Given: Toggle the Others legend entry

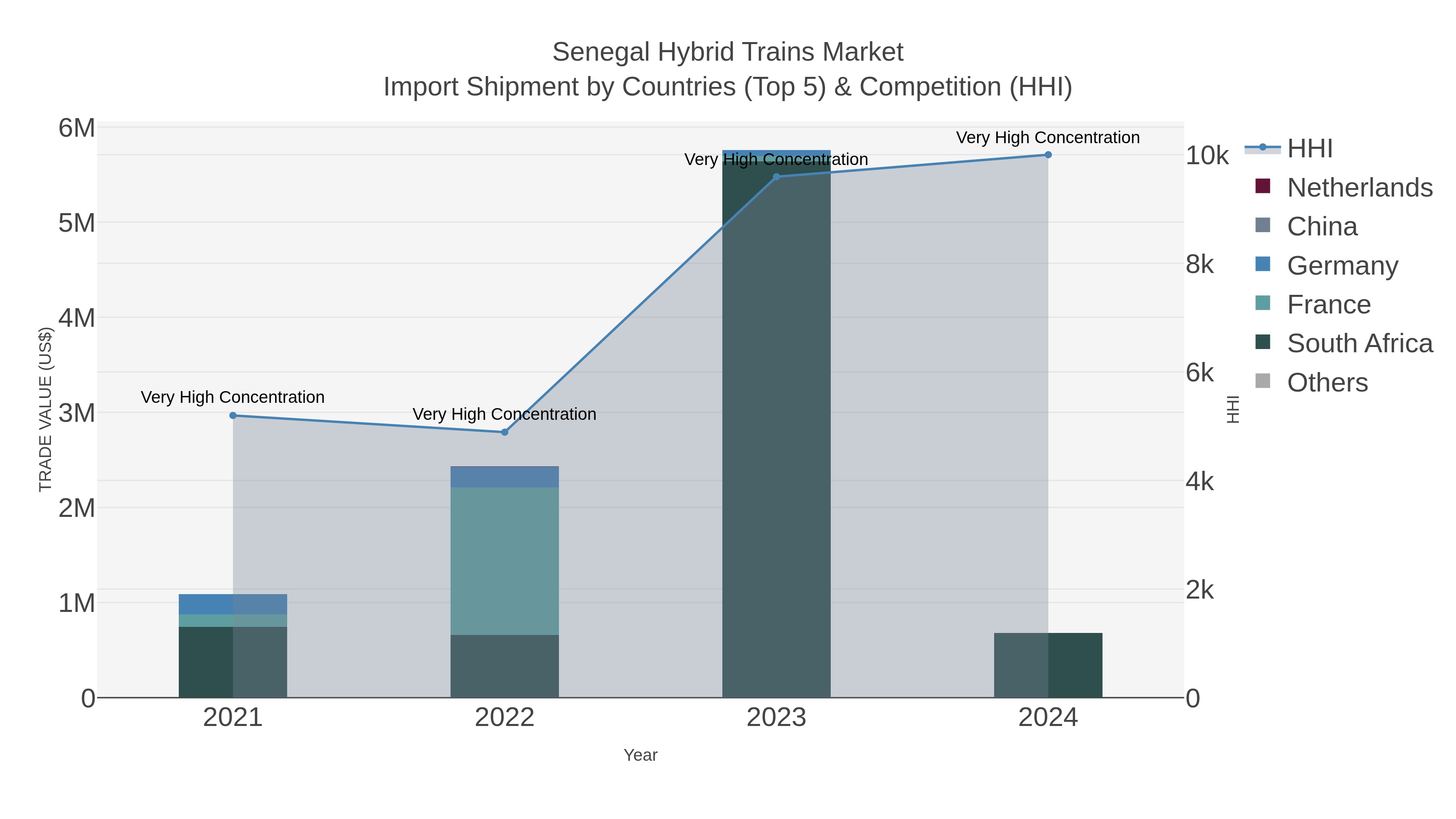Looking at the screenshot, I should [x=1311, y=382].
